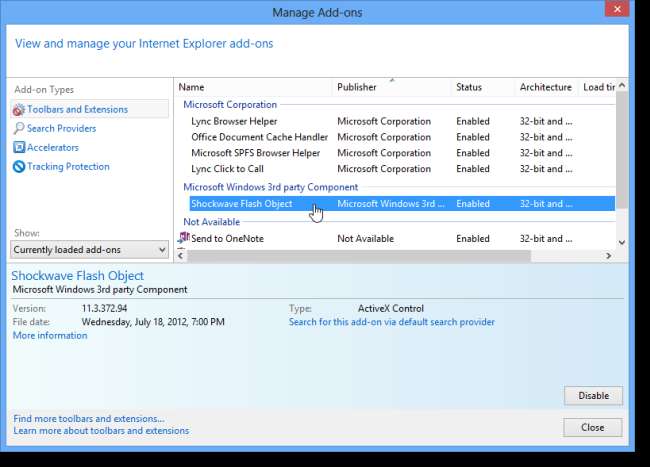Open the More information link
Viewport: 650px width, 467px height.
(x=50, y=336)
